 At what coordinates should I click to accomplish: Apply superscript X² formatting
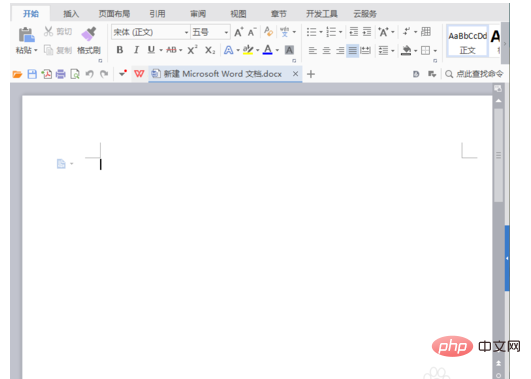click(x=192, y=50)
